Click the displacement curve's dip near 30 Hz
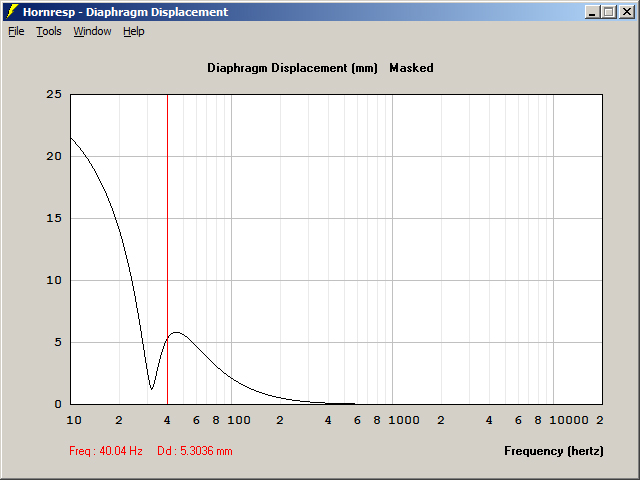Viewport: 640px width, 480px height. coord(151,389)
